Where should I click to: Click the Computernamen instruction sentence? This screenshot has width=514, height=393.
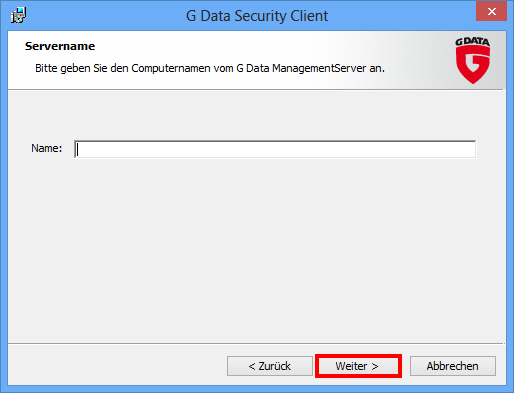click(x=210, y=68)
